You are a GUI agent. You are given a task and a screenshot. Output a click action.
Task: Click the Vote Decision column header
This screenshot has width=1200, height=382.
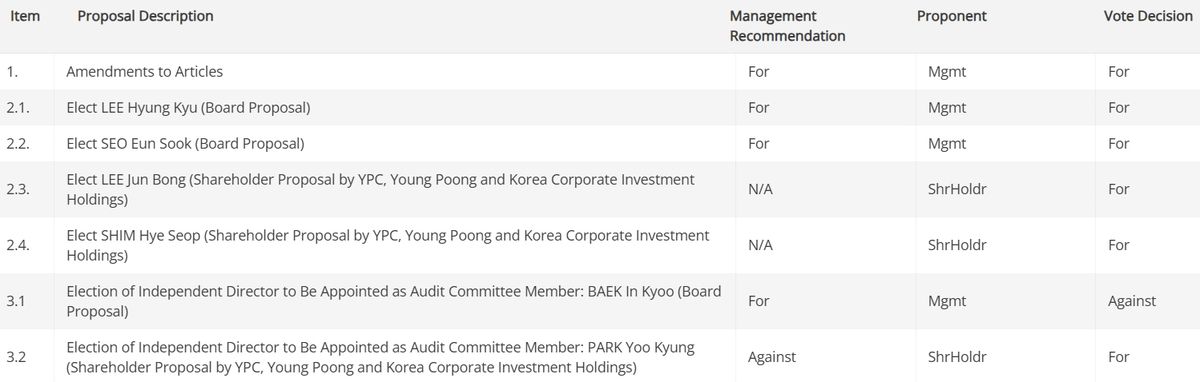(x=1148, y=16)
